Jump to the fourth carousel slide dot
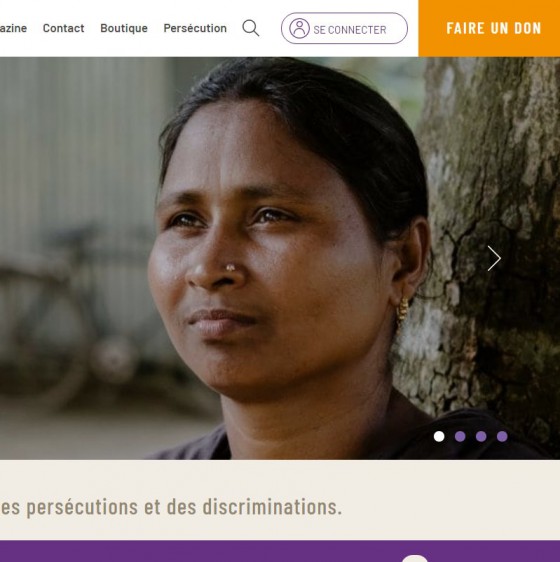Viewport: 560px width, 562px height. [x=502, y=436]
